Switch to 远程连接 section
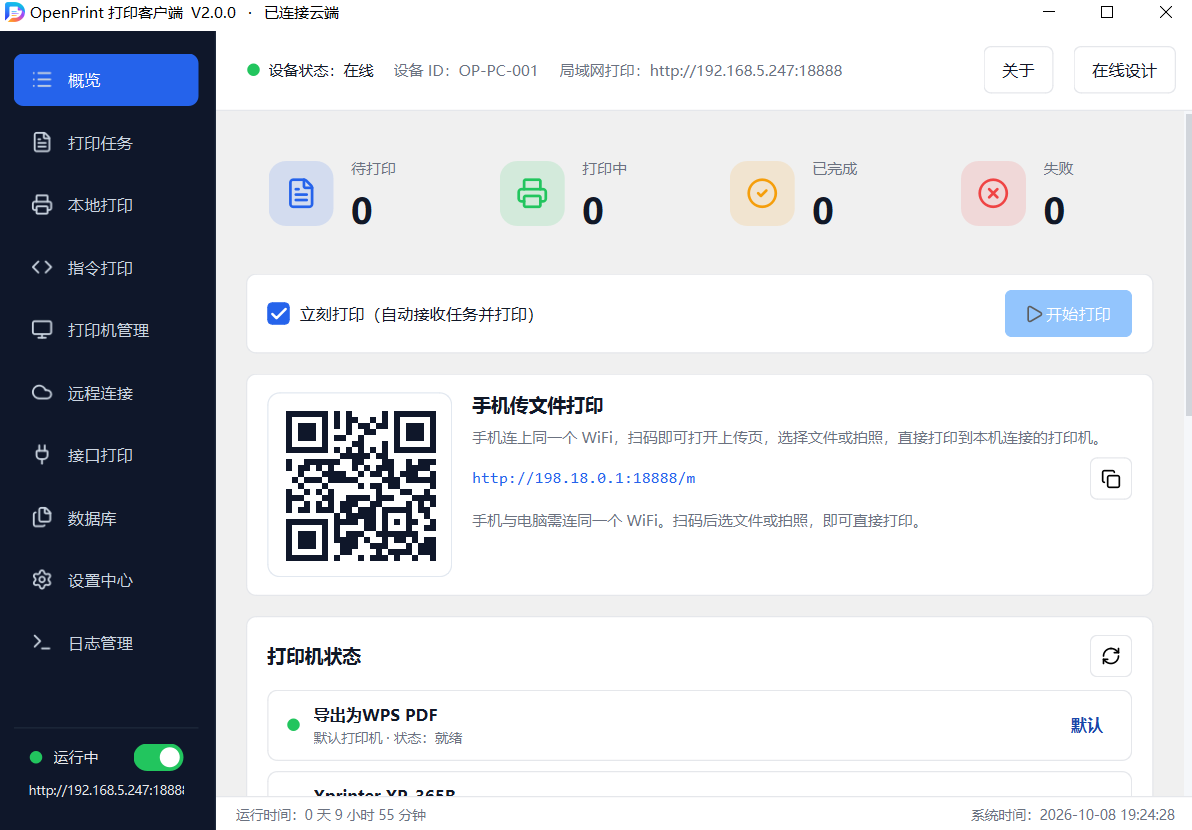Viewport: 1192px width, 830px height. tap(106, 393)
